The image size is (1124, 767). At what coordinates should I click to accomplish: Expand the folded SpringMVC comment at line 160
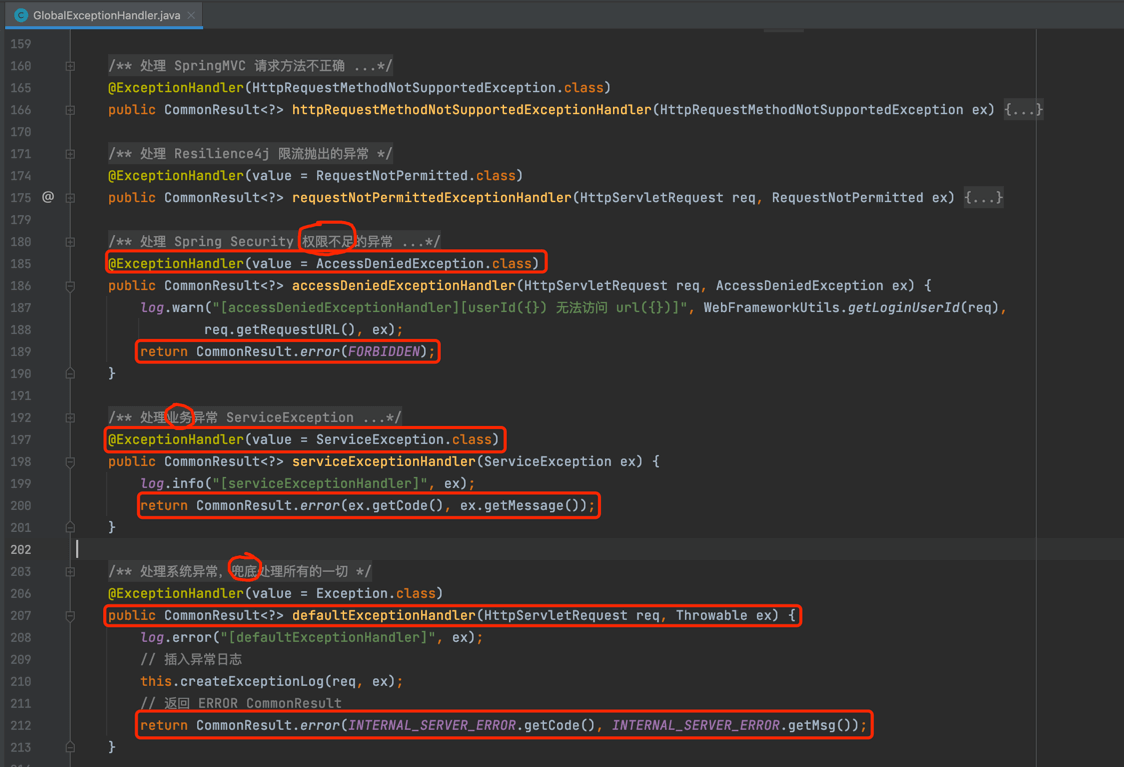(x=68, y=65)
